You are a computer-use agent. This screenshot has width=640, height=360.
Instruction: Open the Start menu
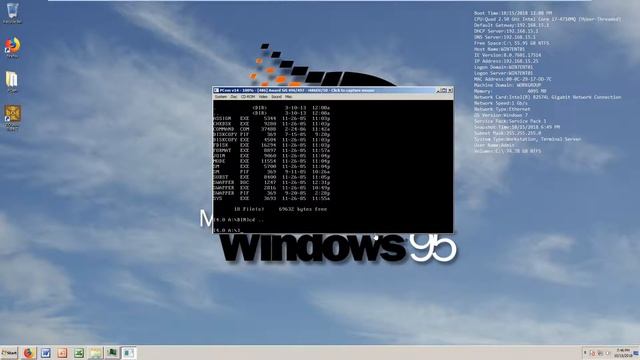(x=9, y=353)
